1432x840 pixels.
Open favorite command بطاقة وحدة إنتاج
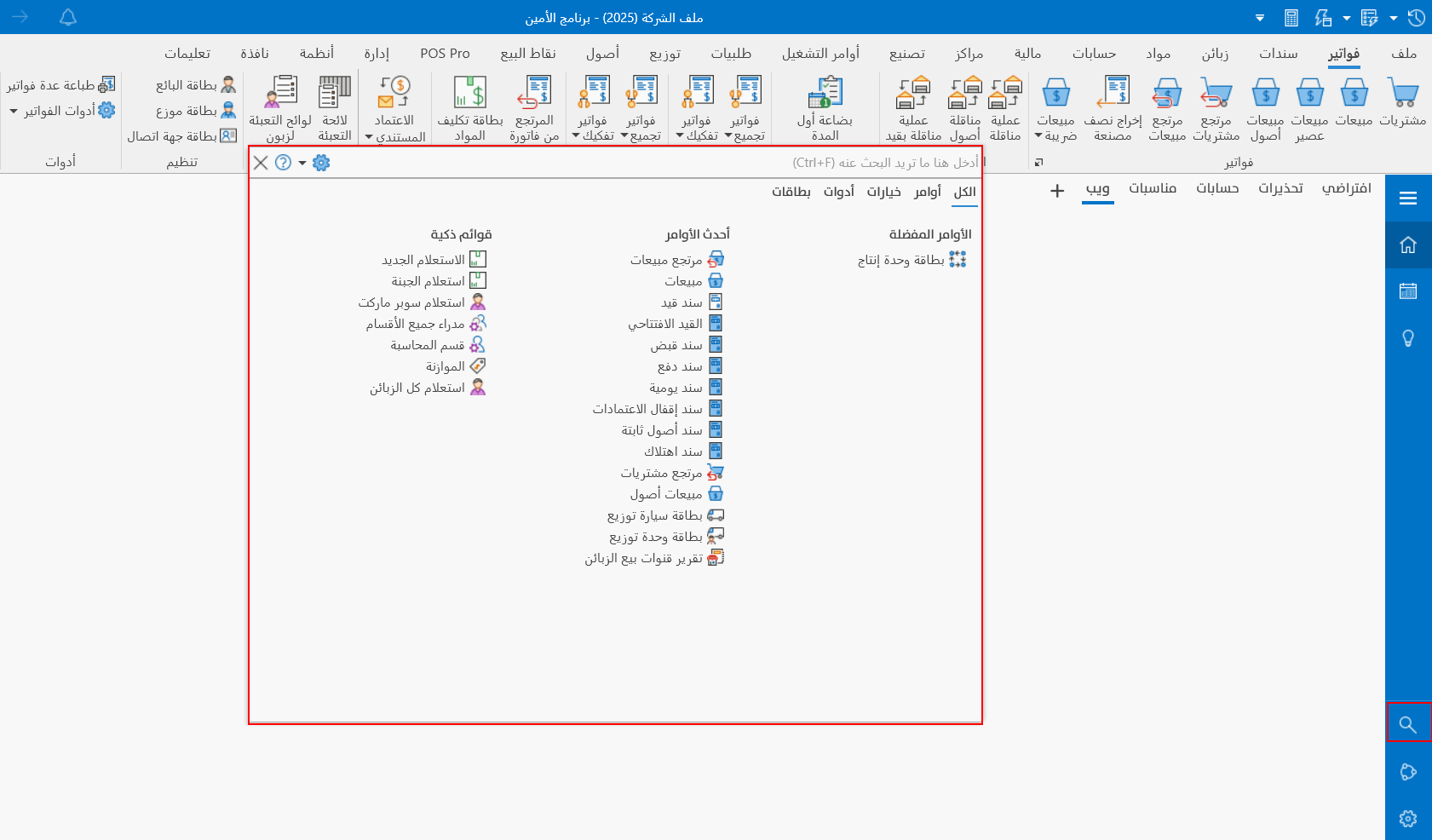(x=912, y=260)
